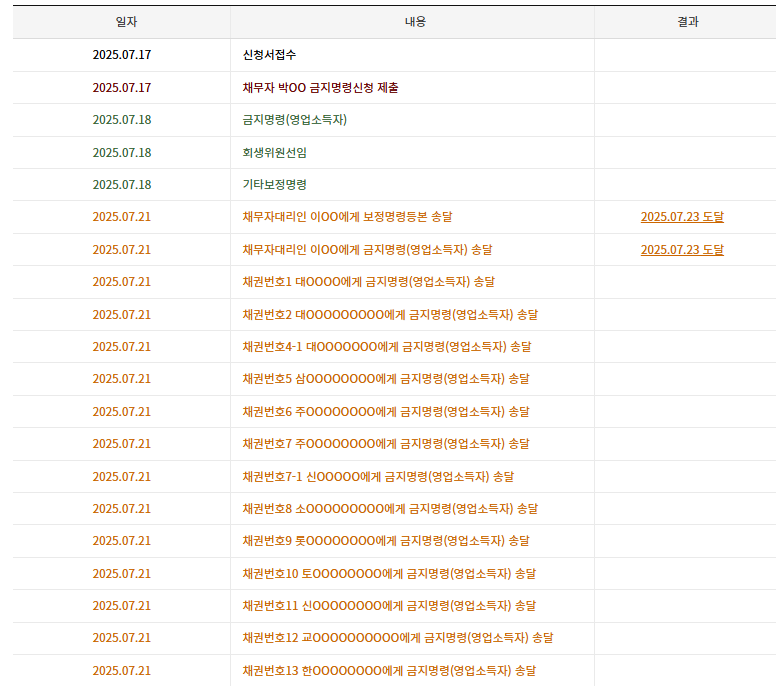Select the 채권번호4-1 송달 entry
783x698 pixels.
coord(387,347)
